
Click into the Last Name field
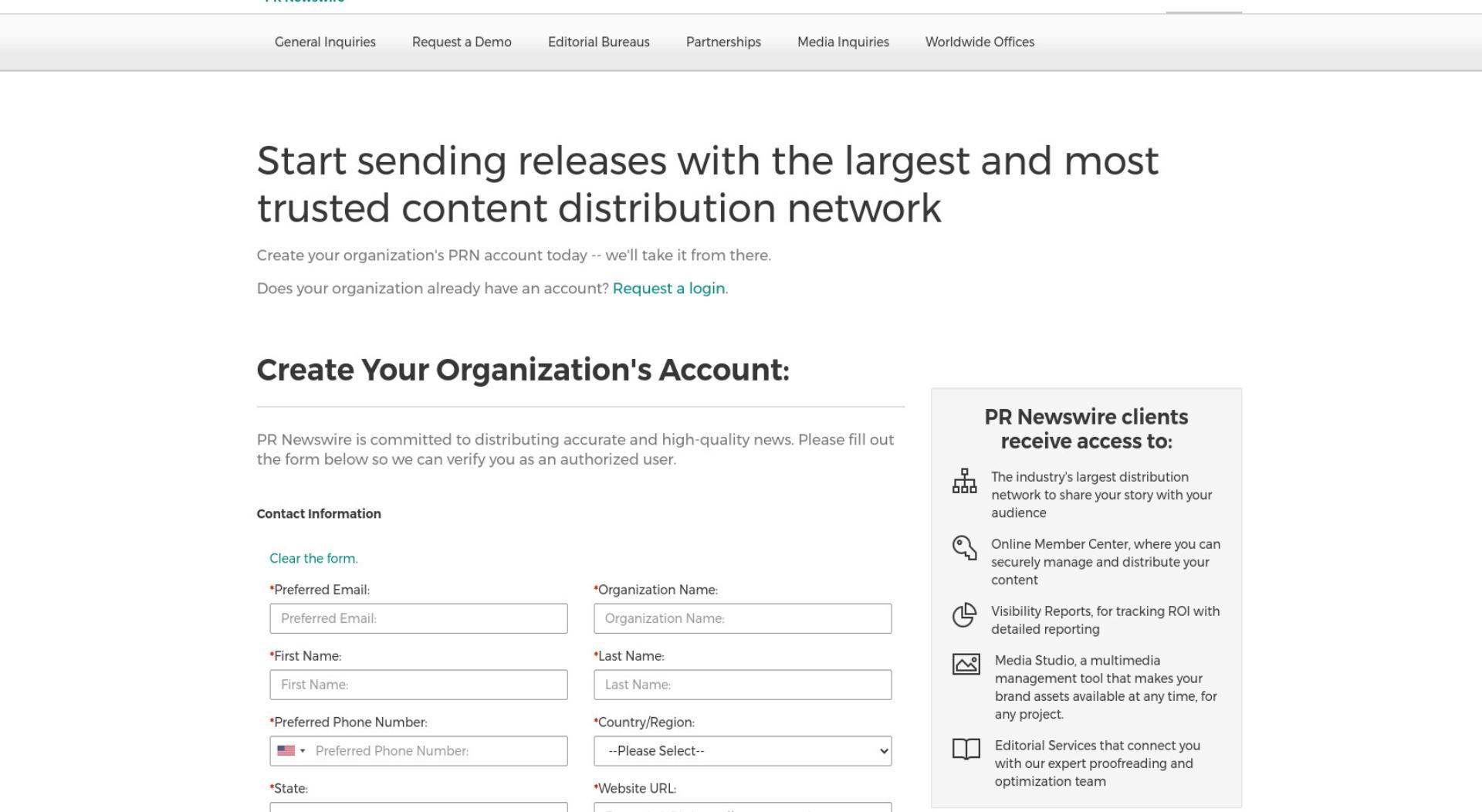[743, 685]
